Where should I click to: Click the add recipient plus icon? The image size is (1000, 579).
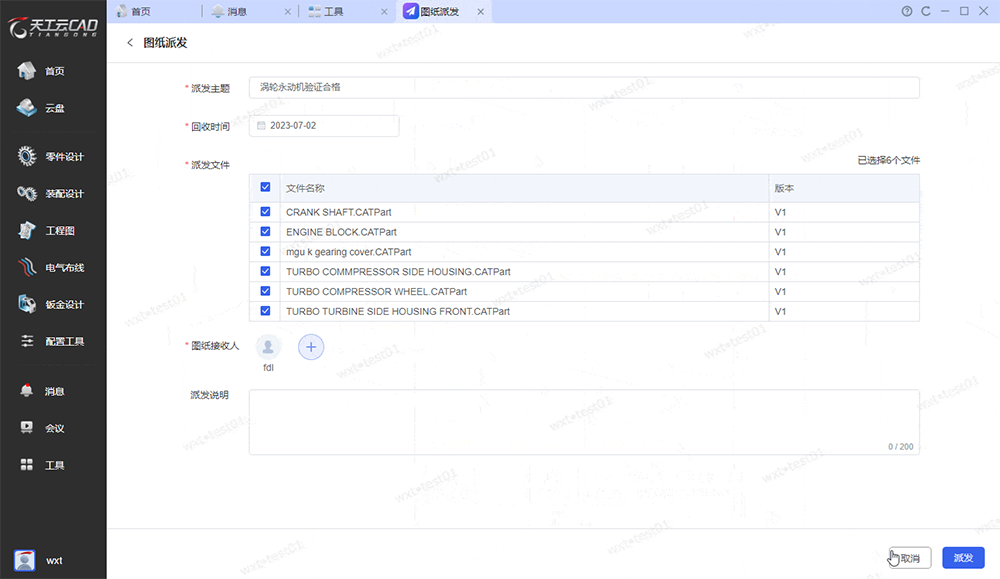311,347
